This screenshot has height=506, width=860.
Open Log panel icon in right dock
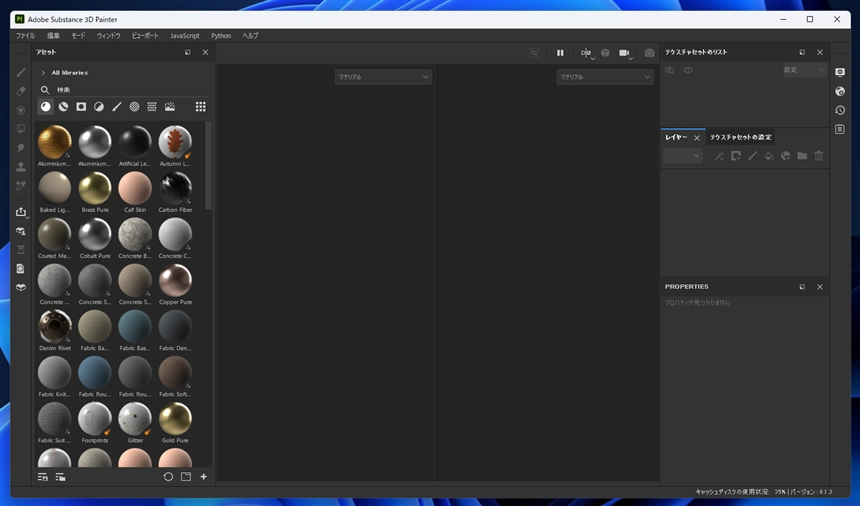click(840, 129)
